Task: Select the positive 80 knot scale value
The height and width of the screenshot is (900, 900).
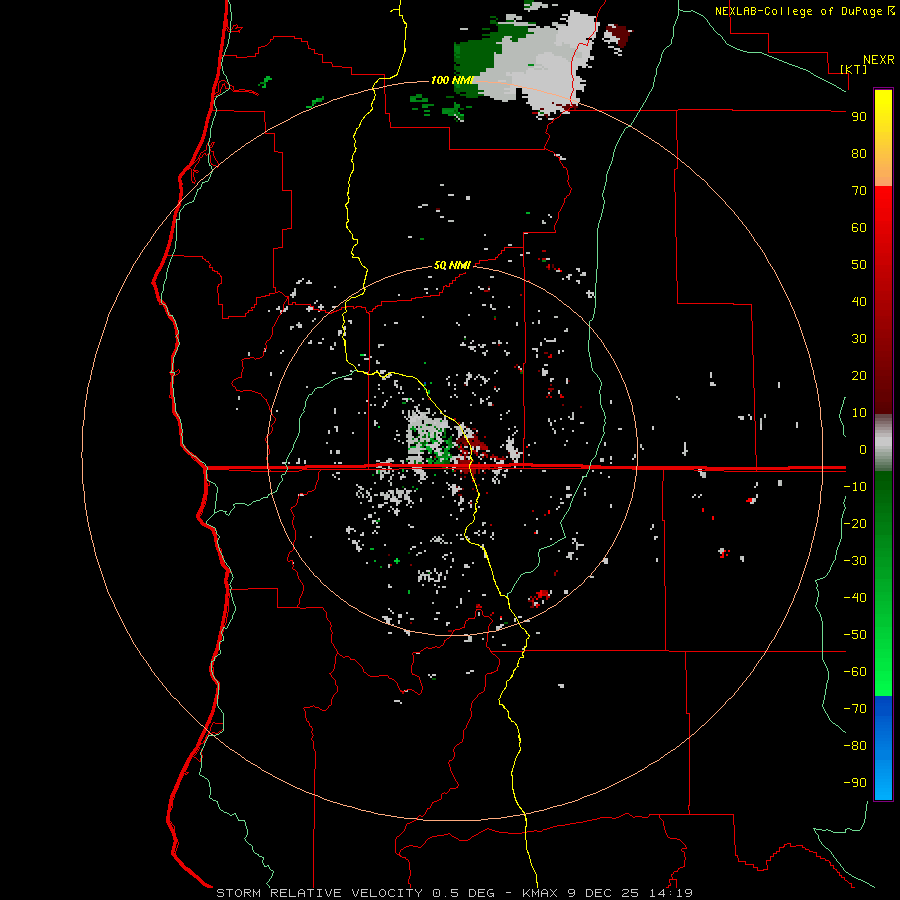Action: coord(859,154)
